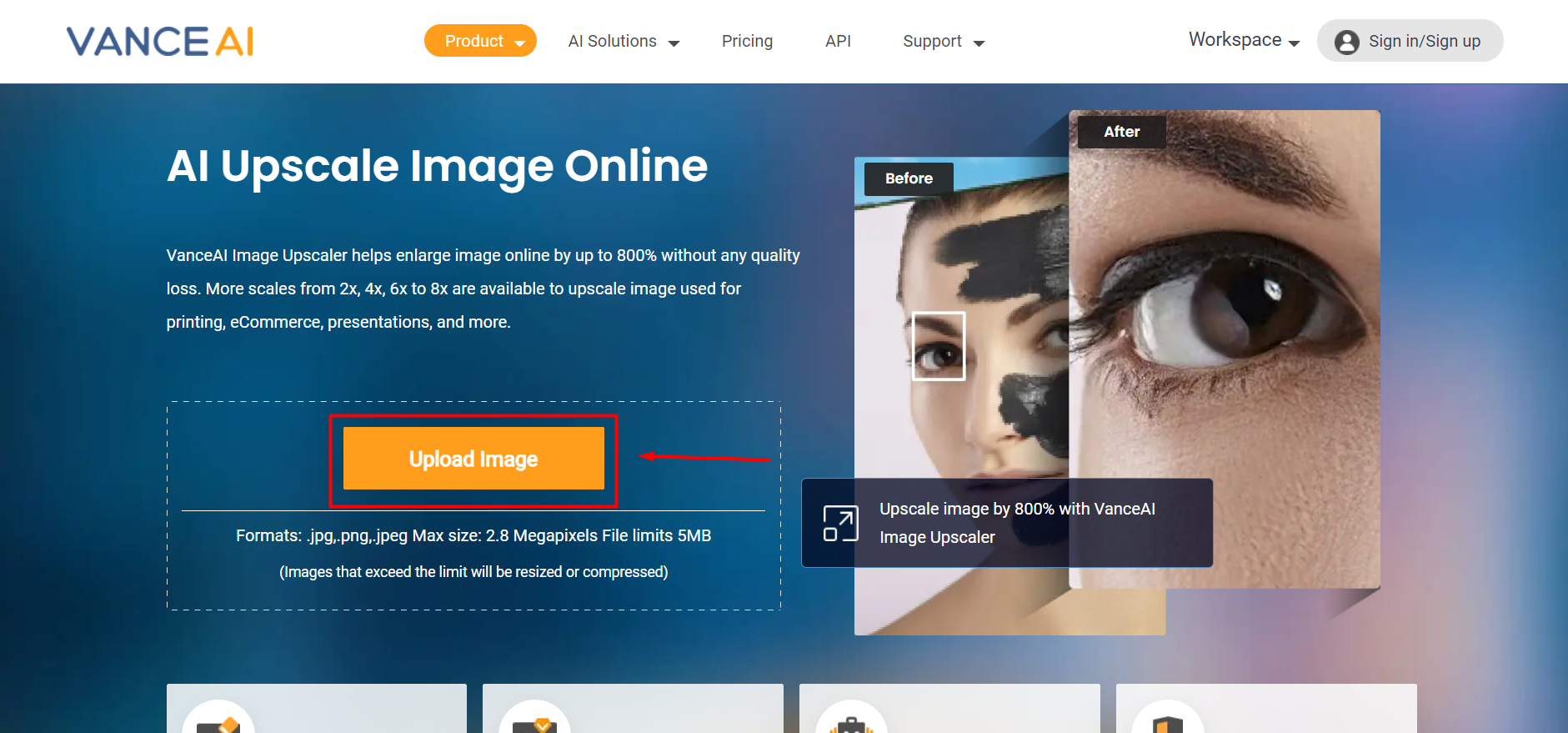1568x733 pixels.
Task: Click the fourth feature card's door icon
Action: coord(1168,724)
